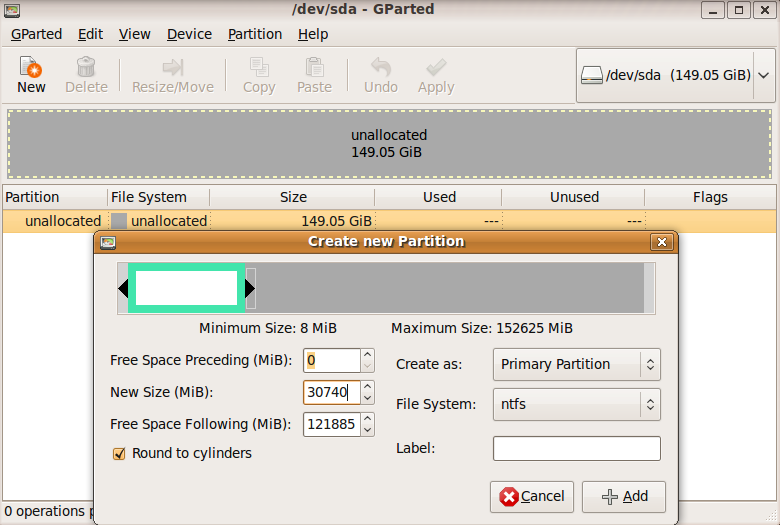
Task: Click the New Size input field
Action: point(332,392)
